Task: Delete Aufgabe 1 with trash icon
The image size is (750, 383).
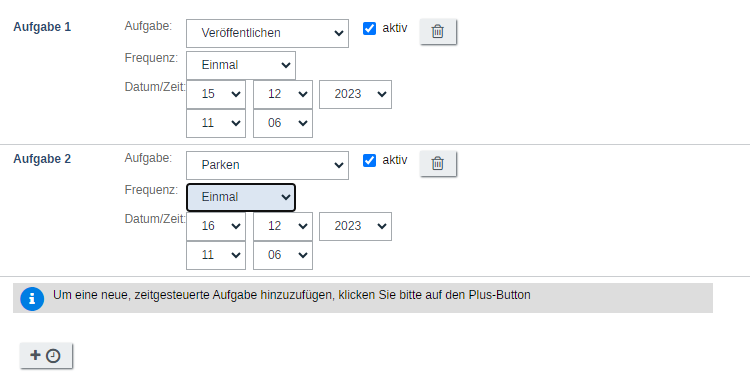Action: click(x=438, y=32)
